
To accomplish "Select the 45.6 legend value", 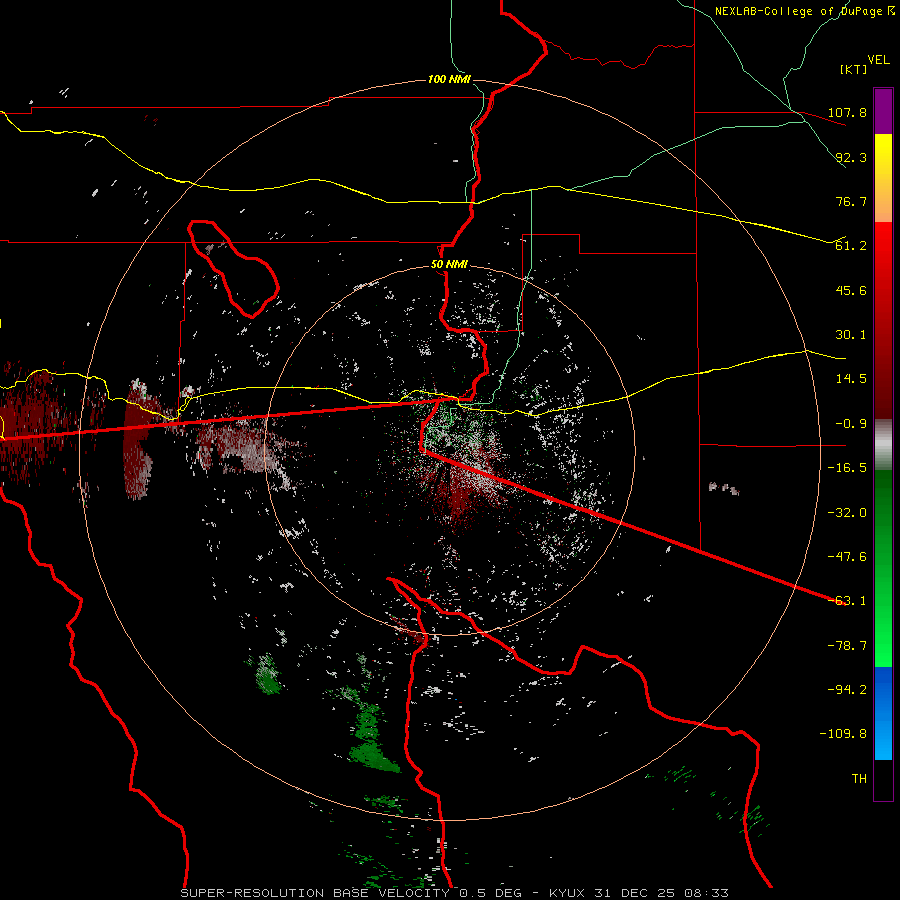I will [x=851, y=290].
